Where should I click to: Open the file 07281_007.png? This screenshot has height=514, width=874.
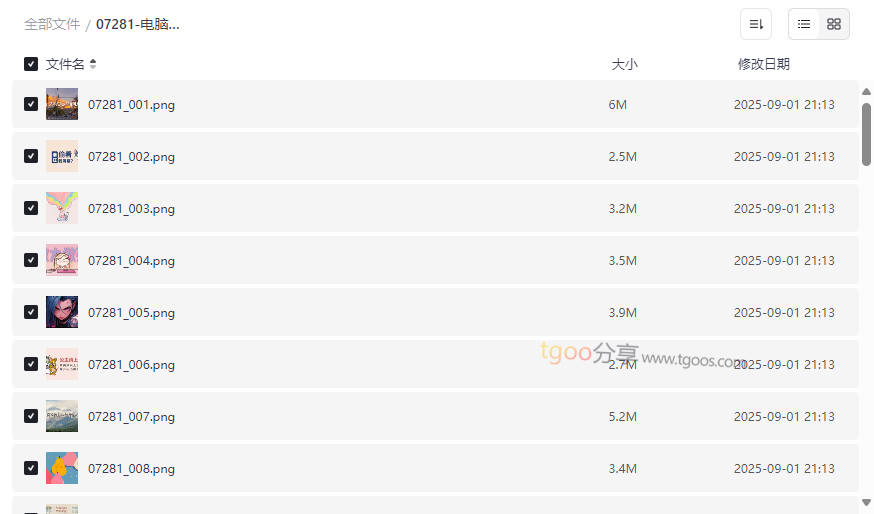[131, 416]
